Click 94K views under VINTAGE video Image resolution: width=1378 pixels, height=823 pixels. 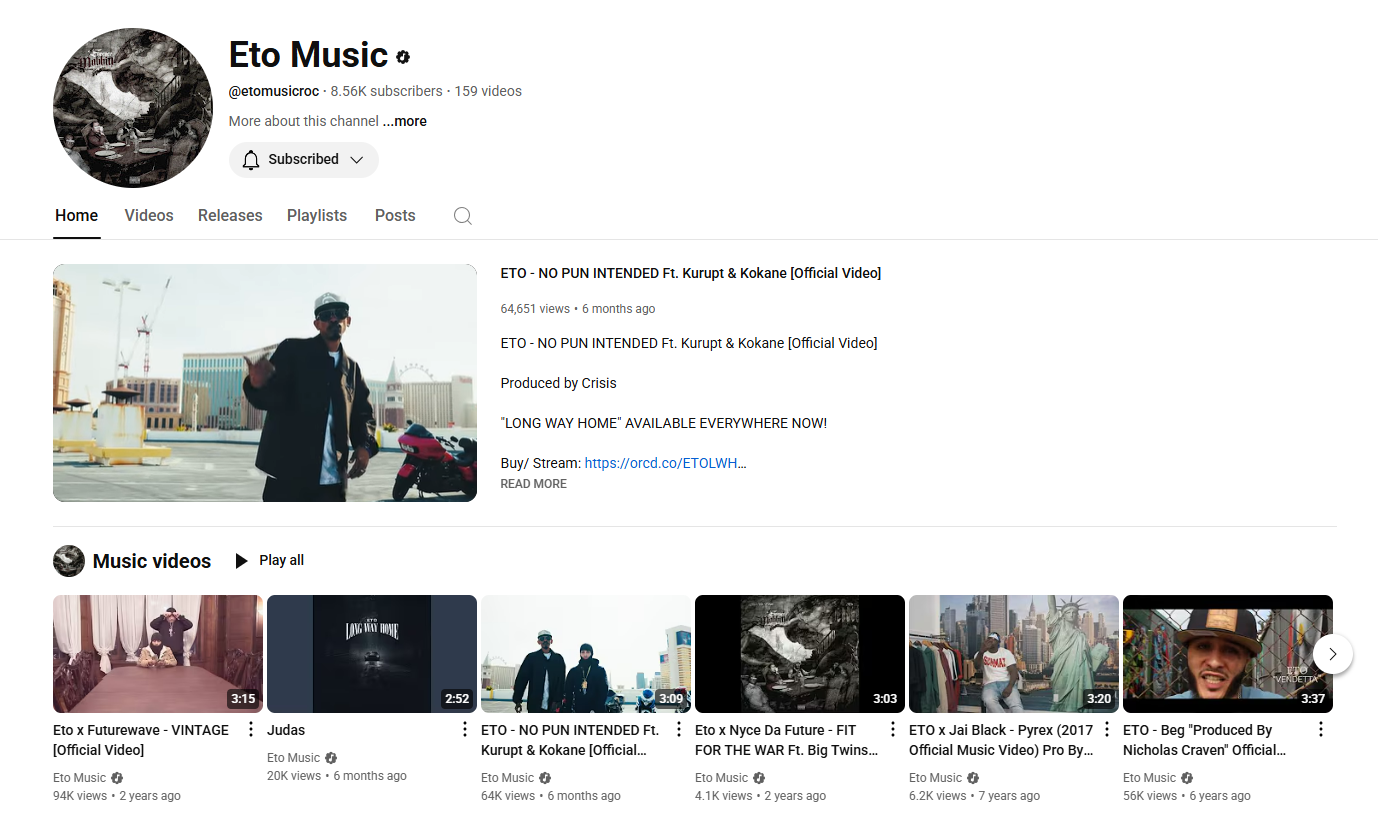click(x=80, y=796)
